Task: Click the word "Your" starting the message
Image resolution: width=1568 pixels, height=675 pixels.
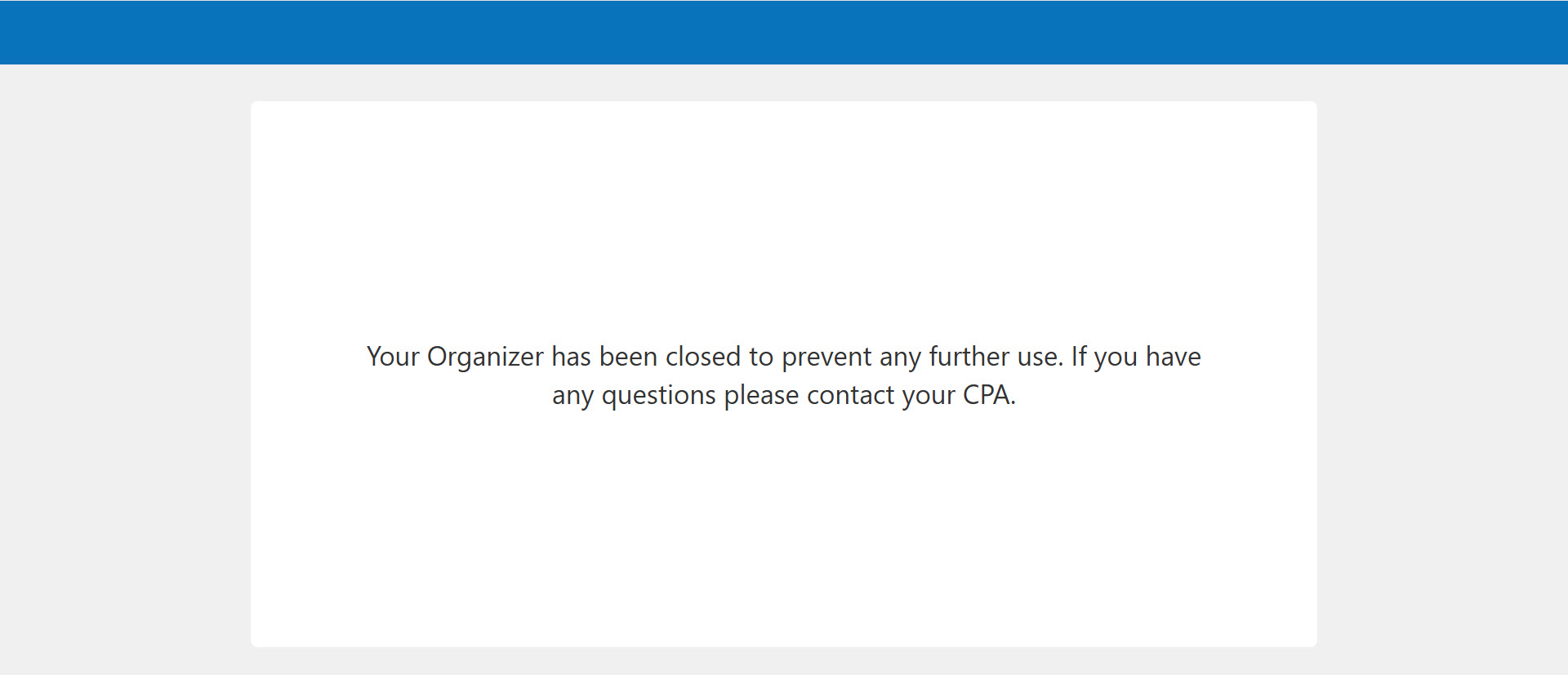Action: 393,357
